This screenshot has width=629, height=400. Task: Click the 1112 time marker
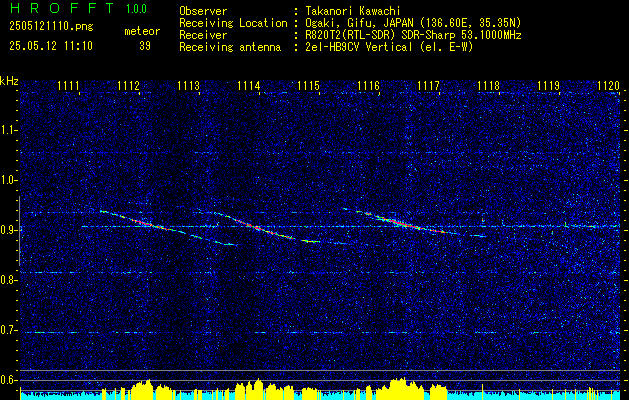128,86
